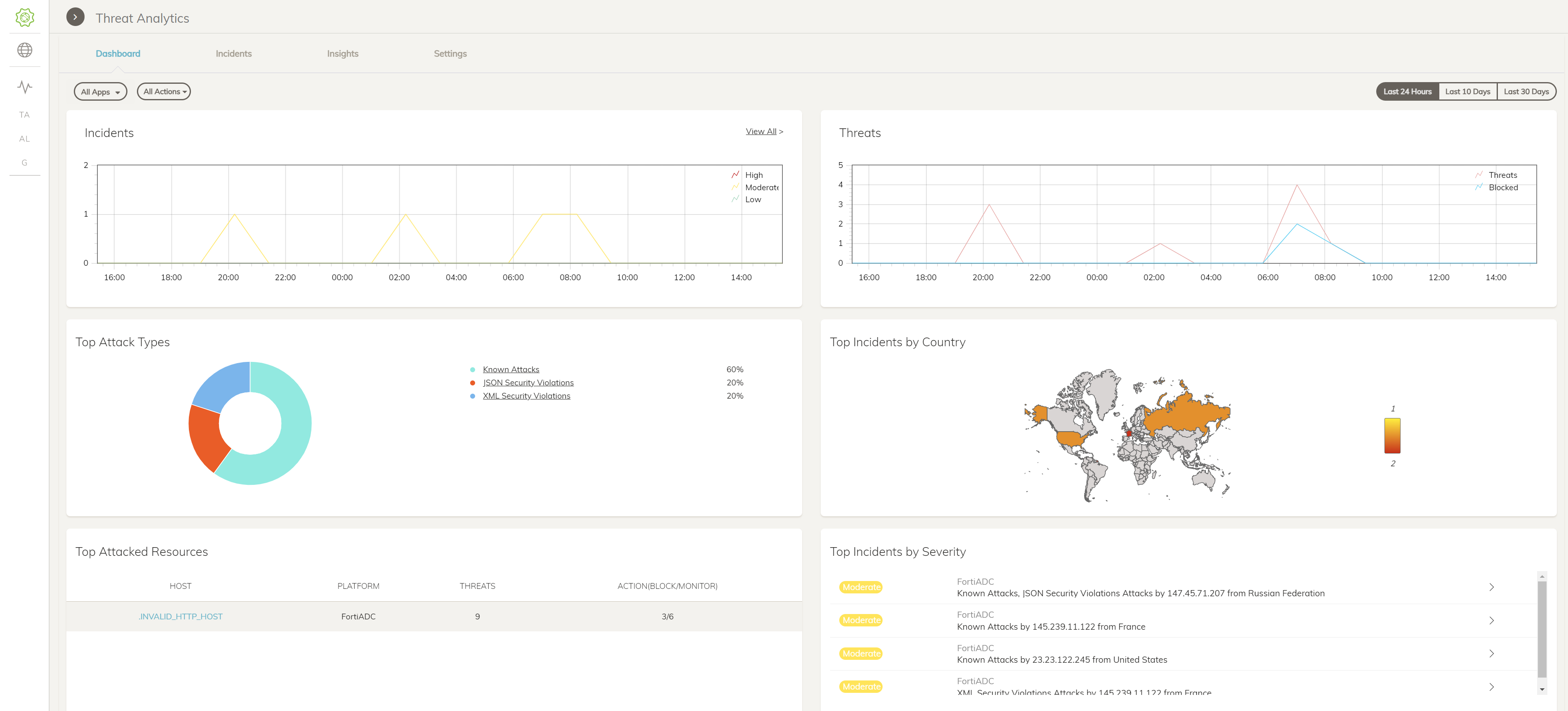Screen dimensions: 1568x711
Task: Expand Known Attacks 145.239.11.122 France chevron
Action: (1491, 620)
